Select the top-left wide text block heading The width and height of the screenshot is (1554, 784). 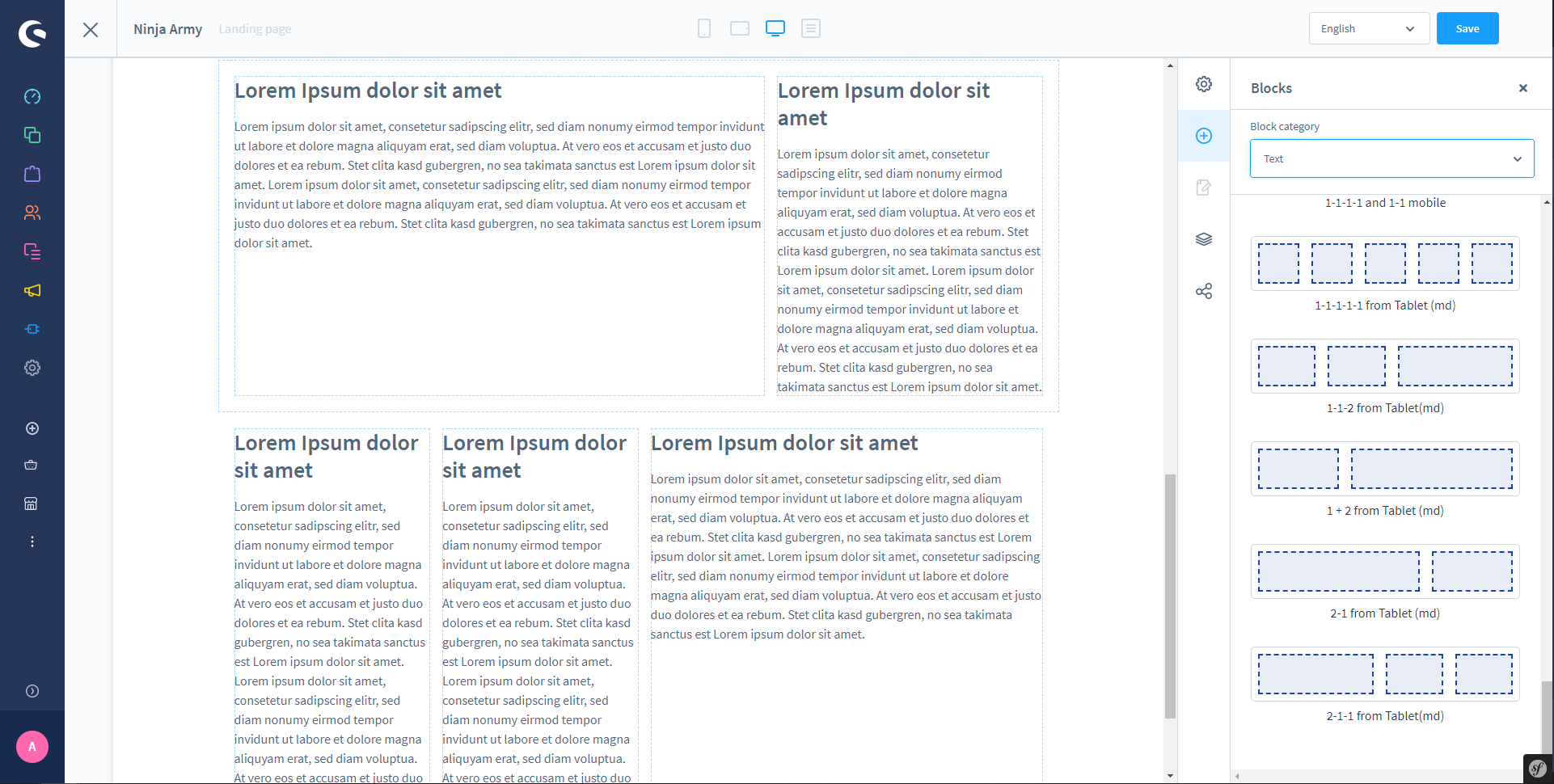tap(368, 91)
